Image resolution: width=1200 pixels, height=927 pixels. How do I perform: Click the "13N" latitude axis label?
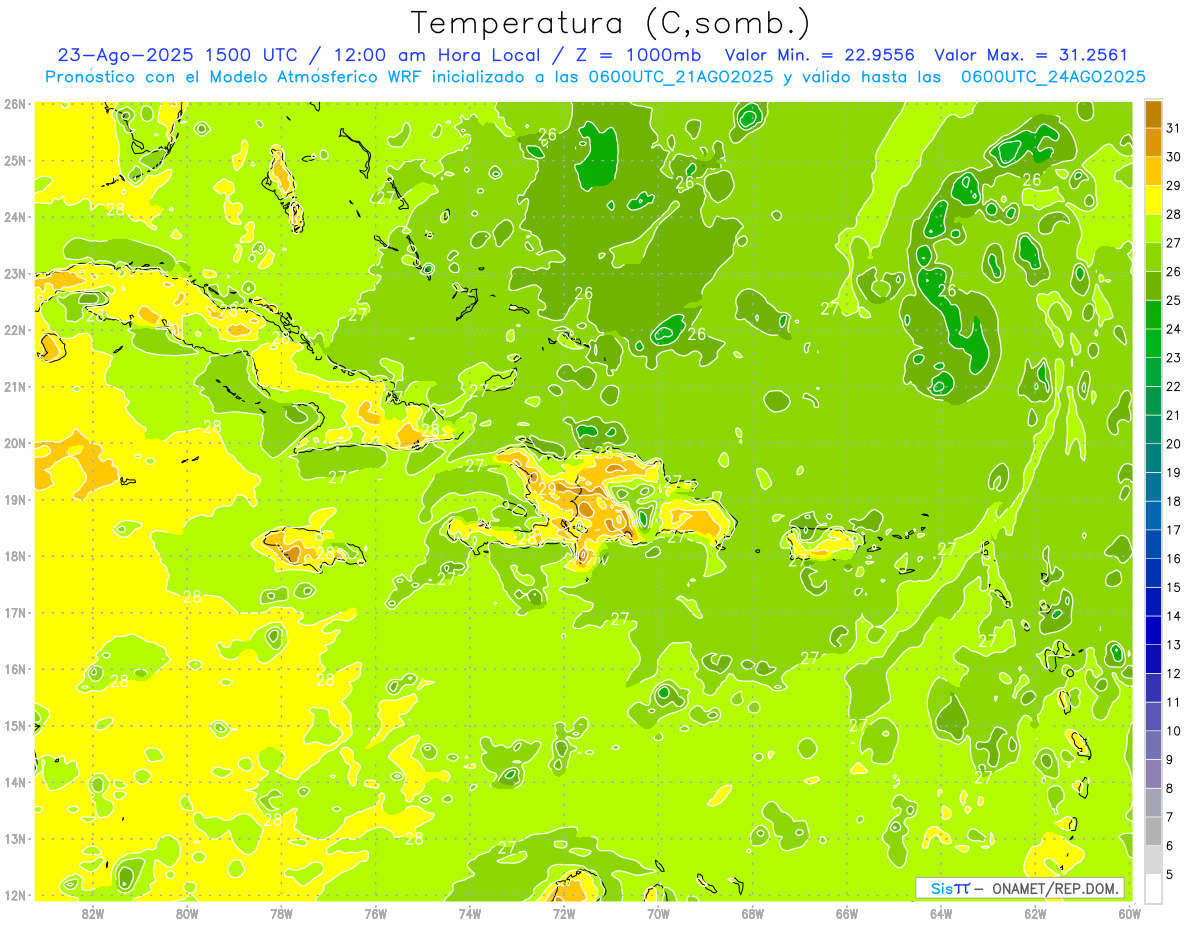(14, 839)
